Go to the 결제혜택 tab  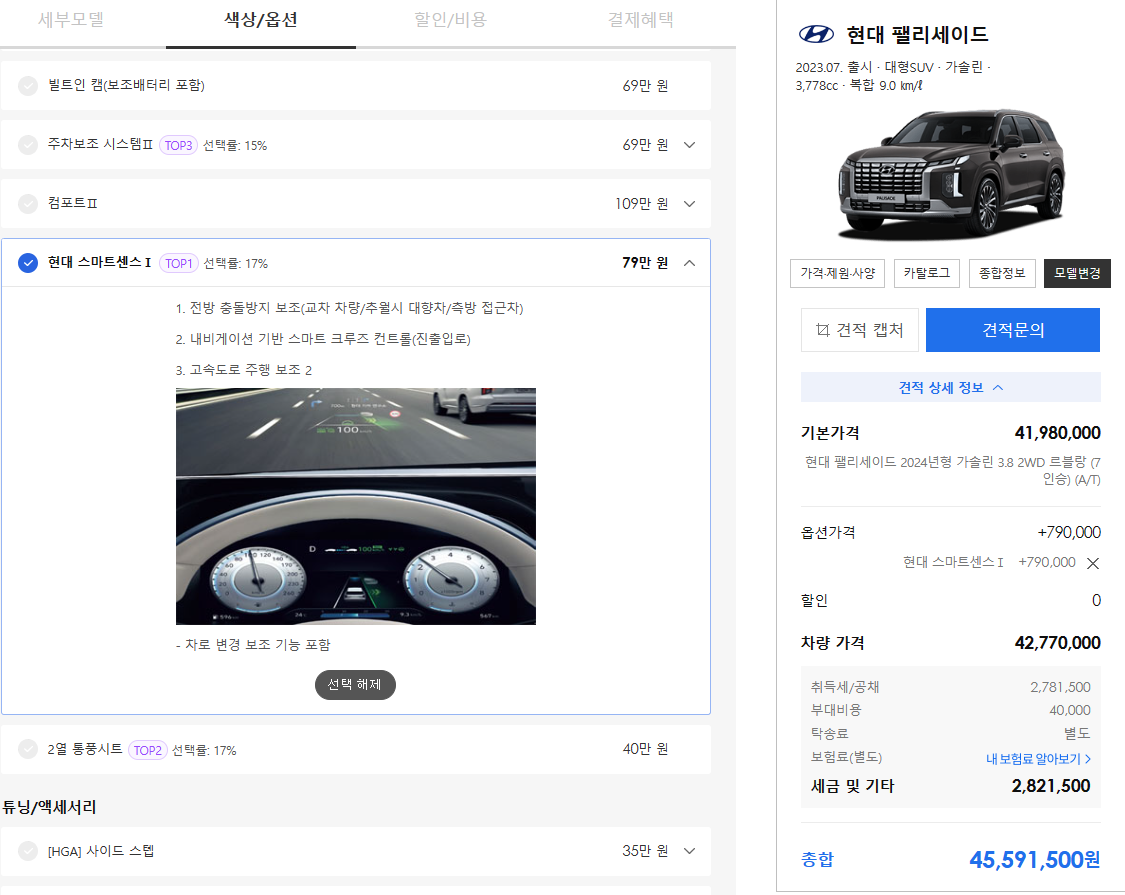click(x=641, y=22)
